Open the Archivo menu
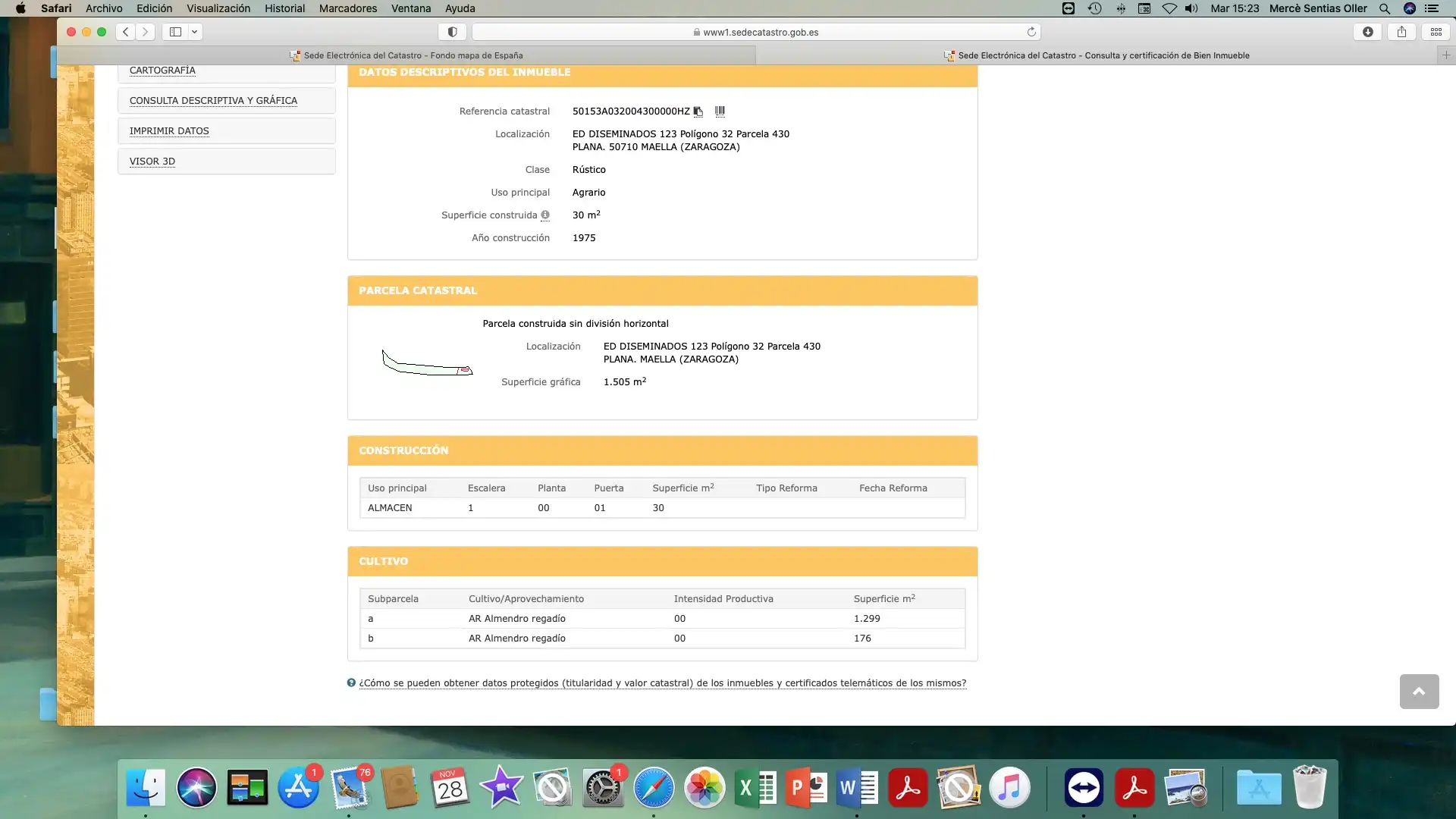1456x819 pixels. click(x=104, y=8)
